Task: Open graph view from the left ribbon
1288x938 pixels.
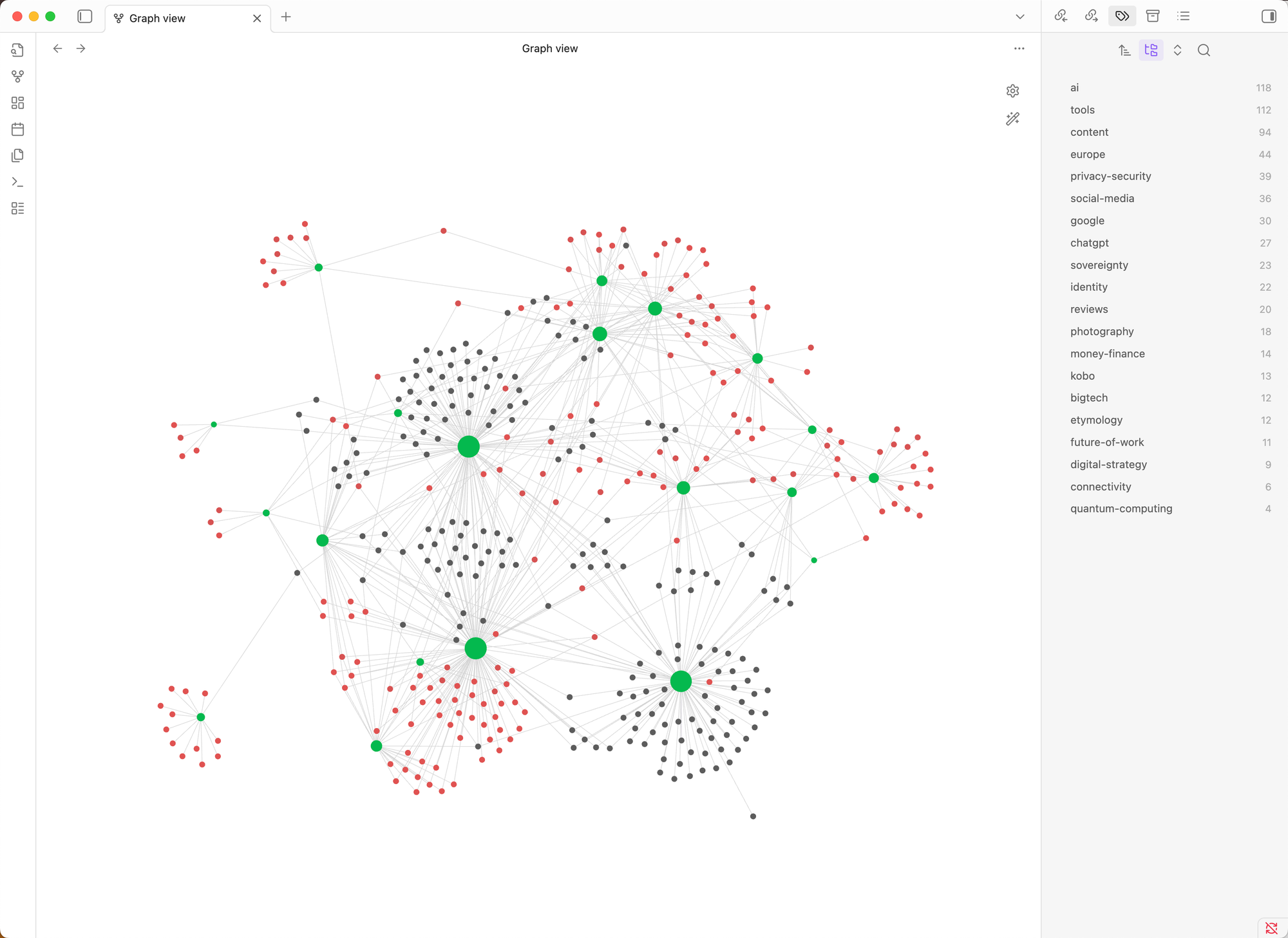Action: coord(17,77)
